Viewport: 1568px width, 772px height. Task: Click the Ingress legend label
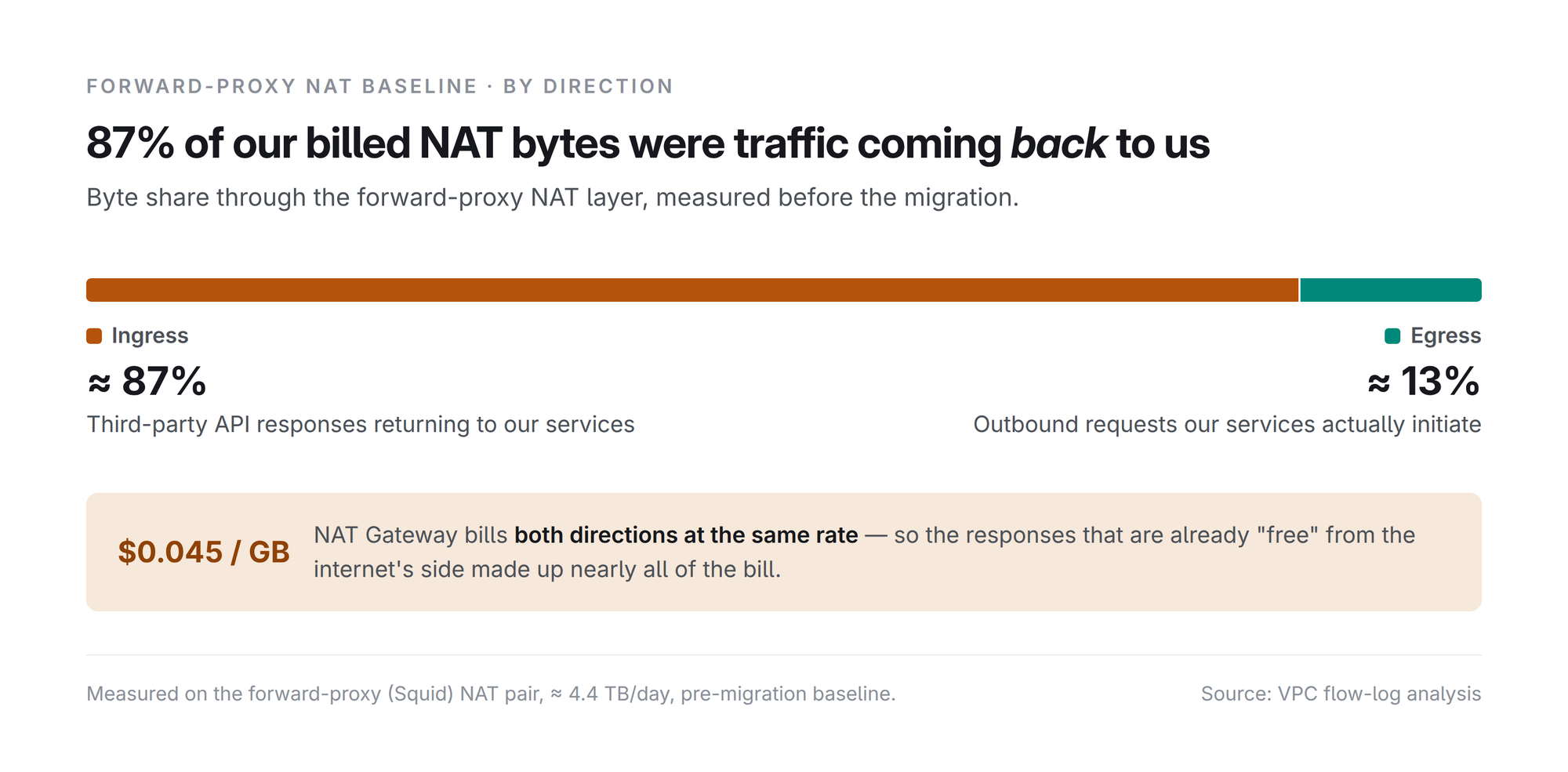(x=150, y=335)
